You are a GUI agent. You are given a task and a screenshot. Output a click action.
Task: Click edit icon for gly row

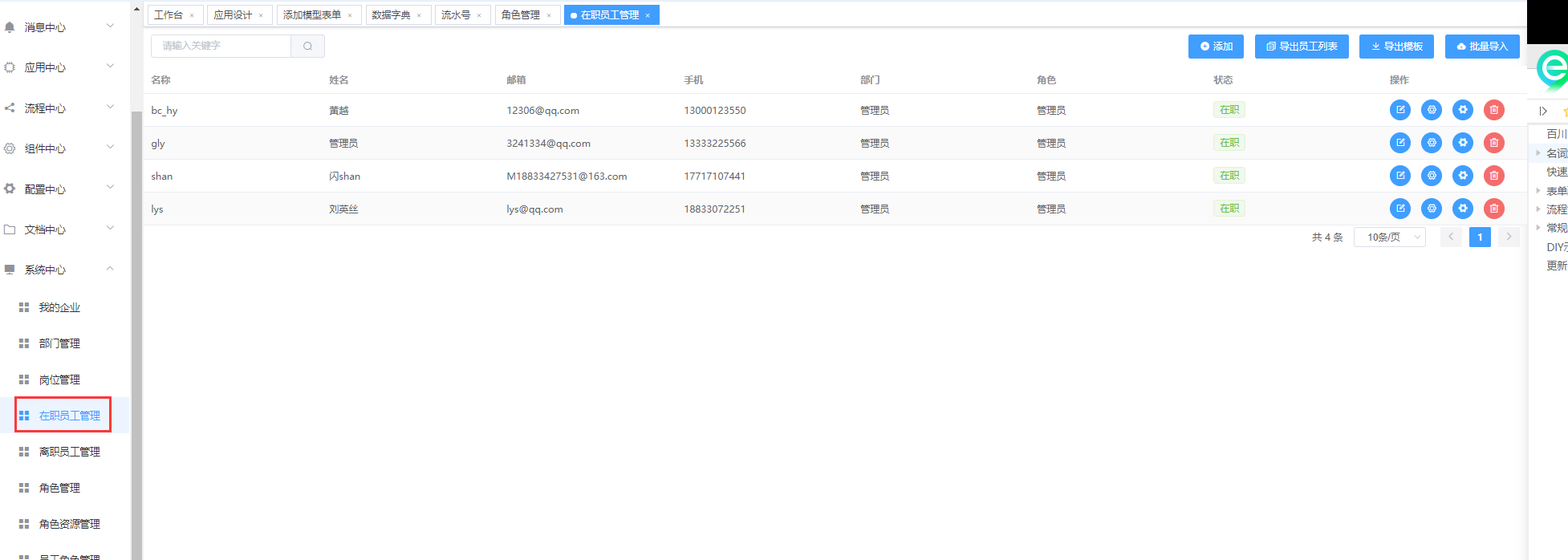pos(1400,143)
